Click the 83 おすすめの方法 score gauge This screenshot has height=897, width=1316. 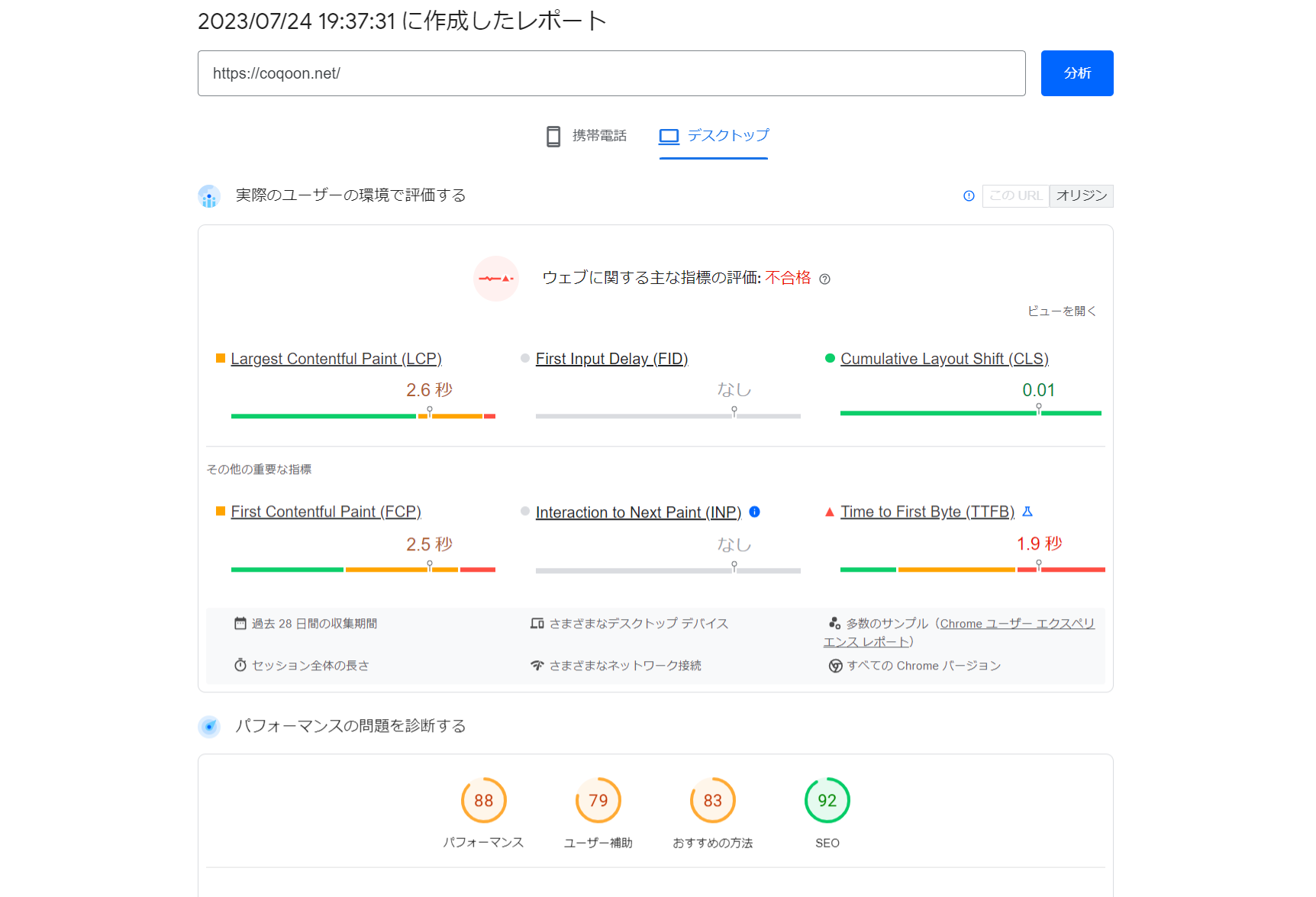(x=713, y=800)
